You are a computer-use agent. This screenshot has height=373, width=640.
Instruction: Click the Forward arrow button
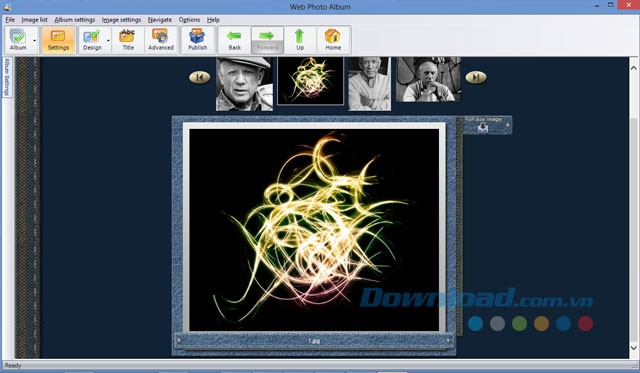click(267, 40)
